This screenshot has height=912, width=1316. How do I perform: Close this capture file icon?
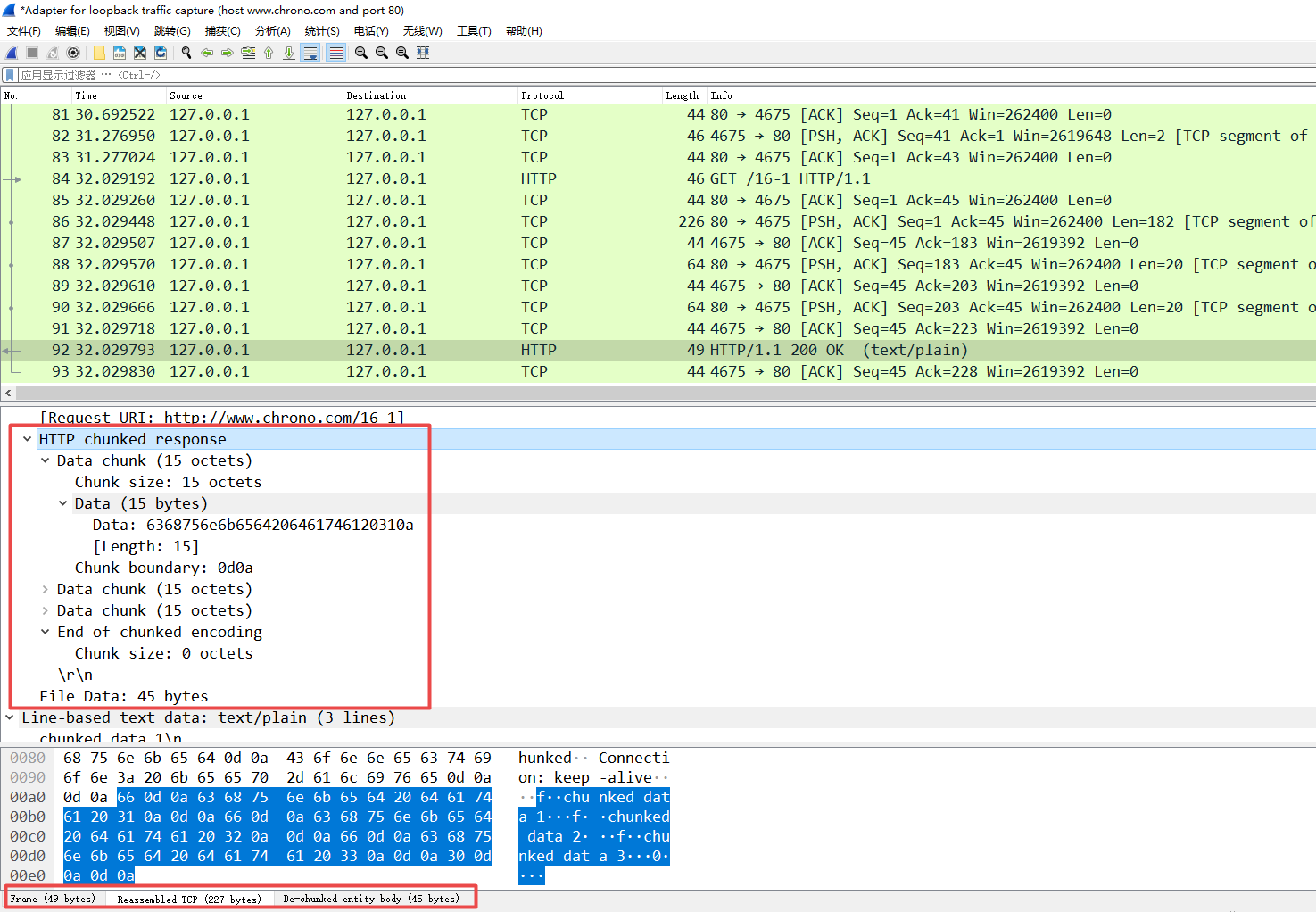pos(140,53)
